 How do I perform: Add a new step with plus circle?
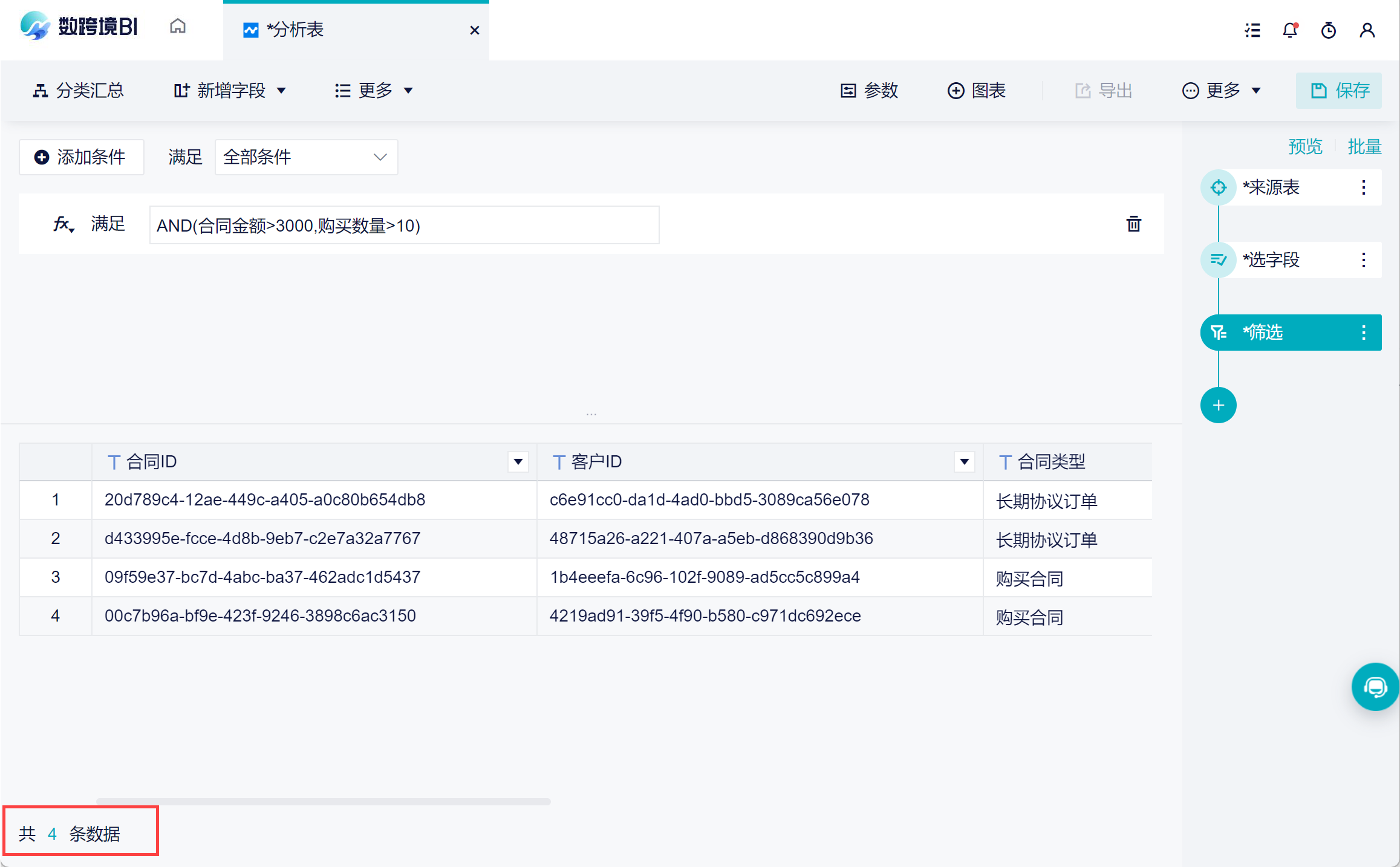(1218, 405)
